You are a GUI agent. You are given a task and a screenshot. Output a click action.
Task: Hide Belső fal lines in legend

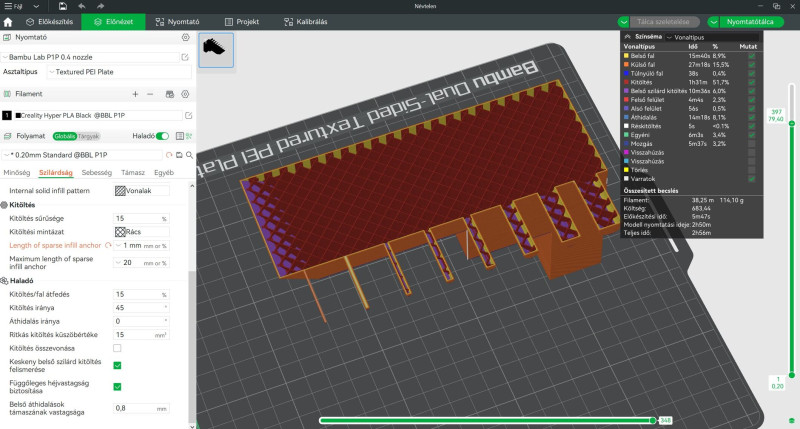tap(752, 56)
